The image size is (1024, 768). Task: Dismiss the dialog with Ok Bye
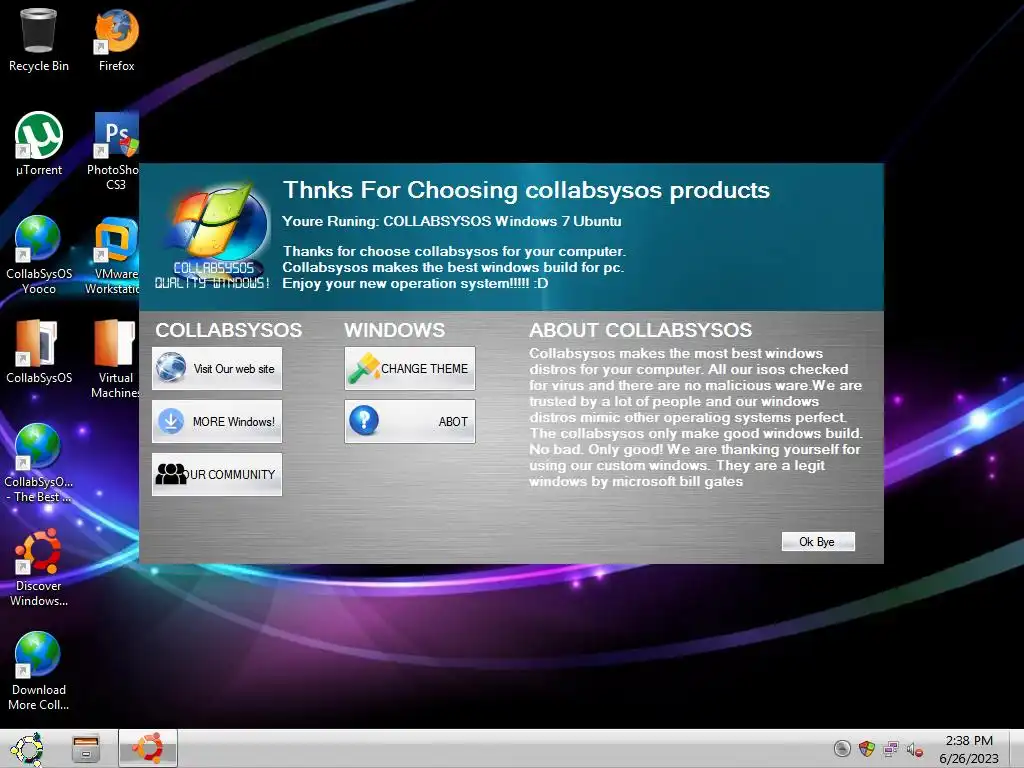[x=818, y=541]
